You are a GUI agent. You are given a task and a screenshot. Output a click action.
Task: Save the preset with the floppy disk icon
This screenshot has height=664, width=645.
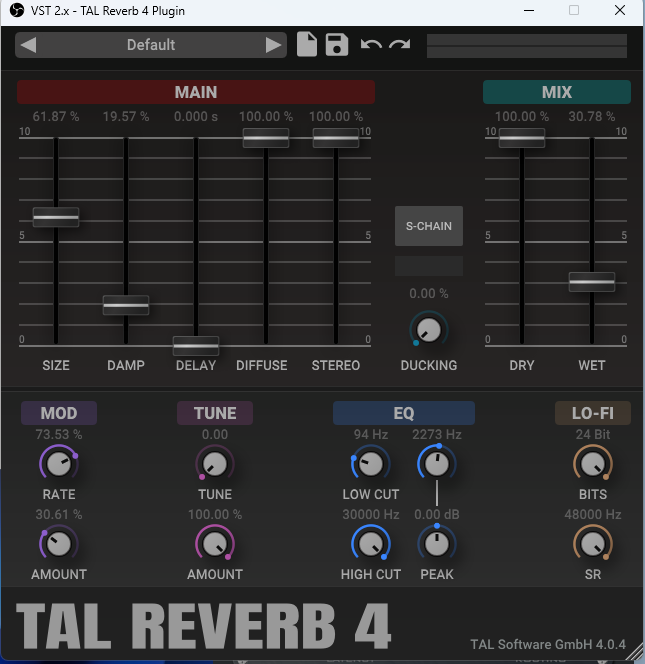pyautogui.click(x=337, y=44)
